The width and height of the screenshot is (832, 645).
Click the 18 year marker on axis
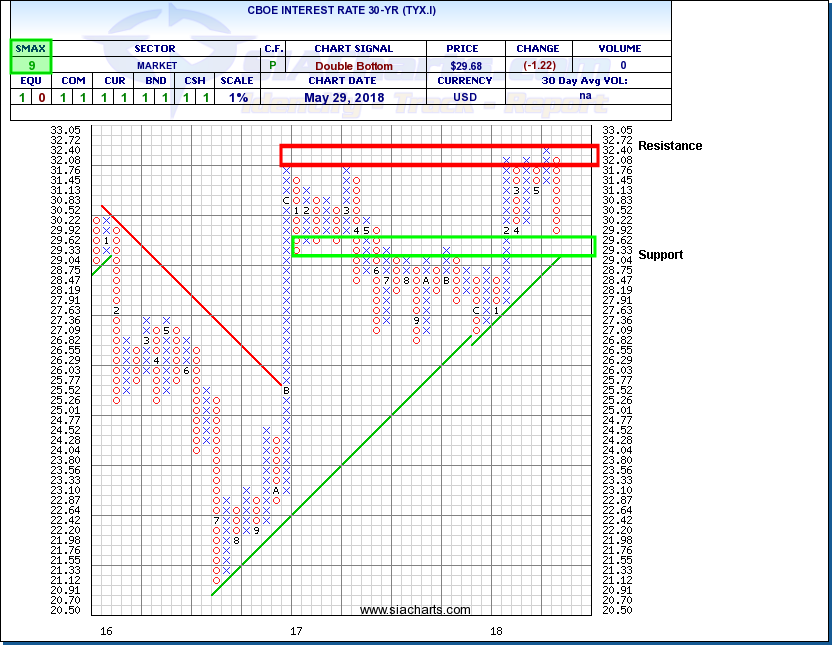tap(496, 632)
